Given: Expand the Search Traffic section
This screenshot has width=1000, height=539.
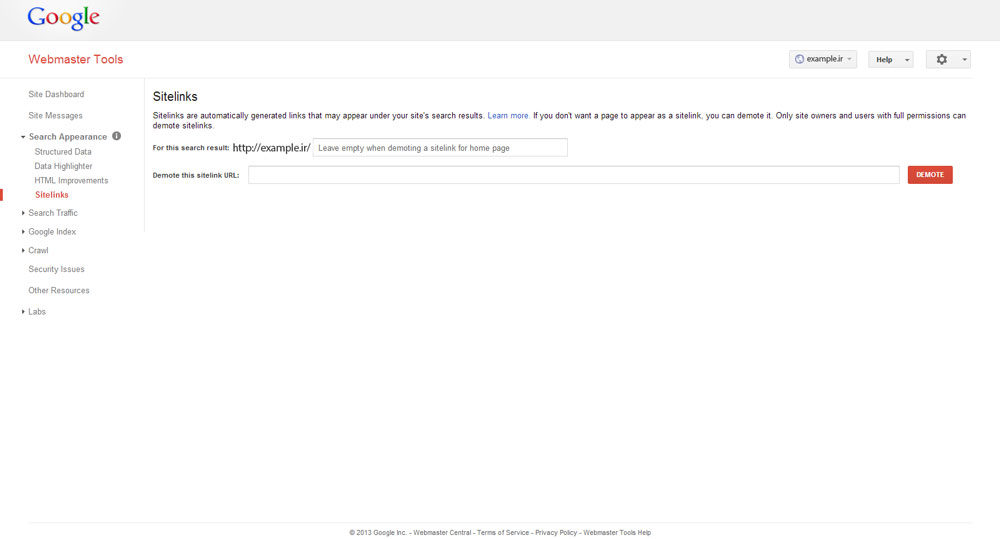Looking at the screenshot, I should pyautogui.click(x=23, y=213).
